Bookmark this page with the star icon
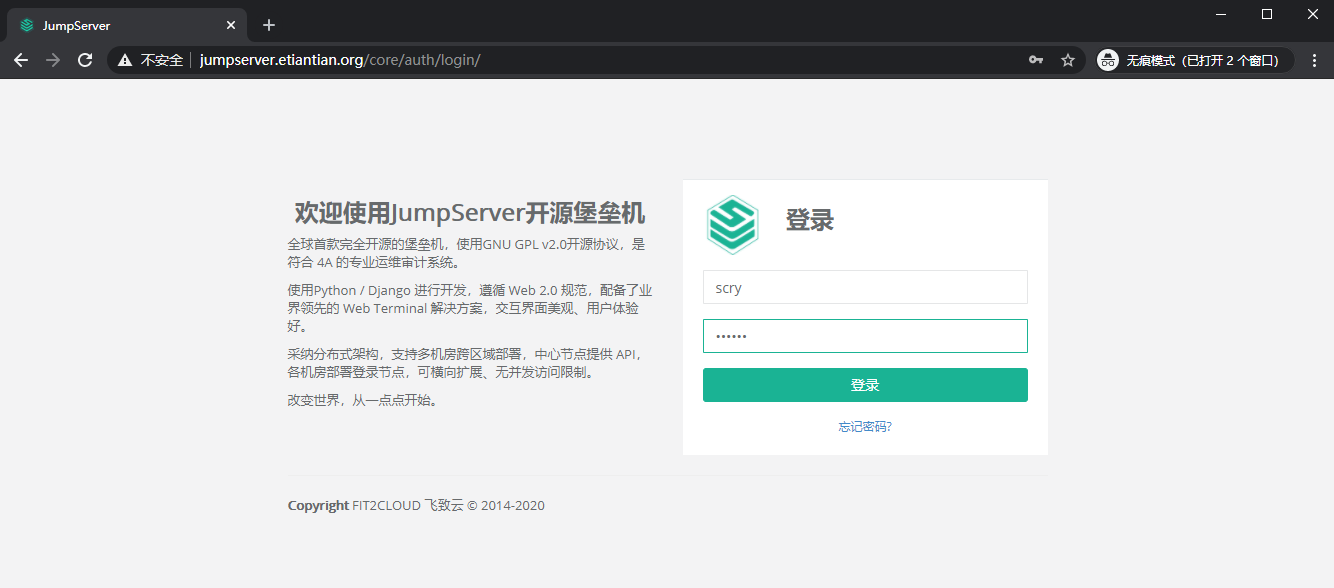 coord(1068,60)
